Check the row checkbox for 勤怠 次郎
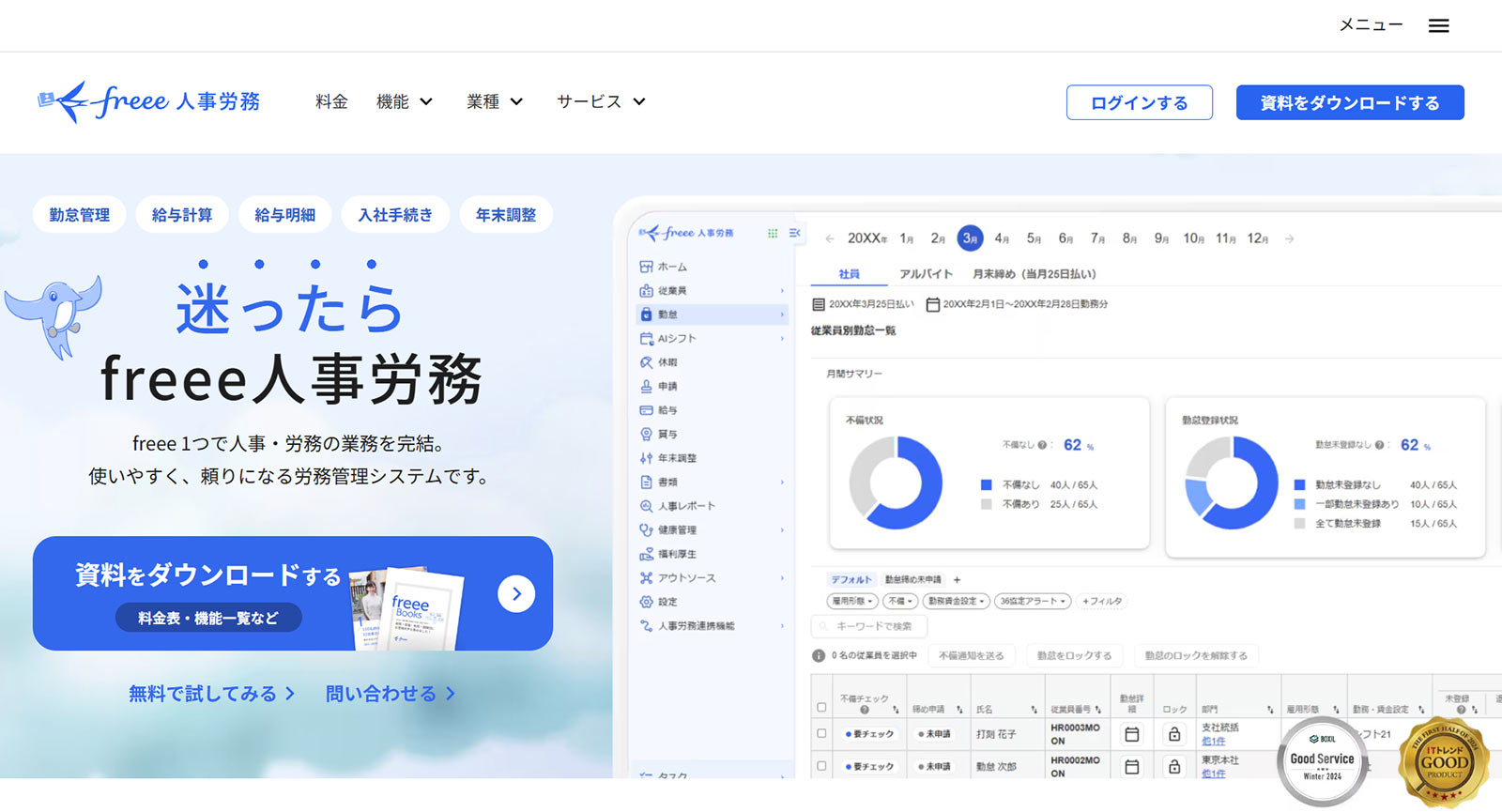 point(821,766)
